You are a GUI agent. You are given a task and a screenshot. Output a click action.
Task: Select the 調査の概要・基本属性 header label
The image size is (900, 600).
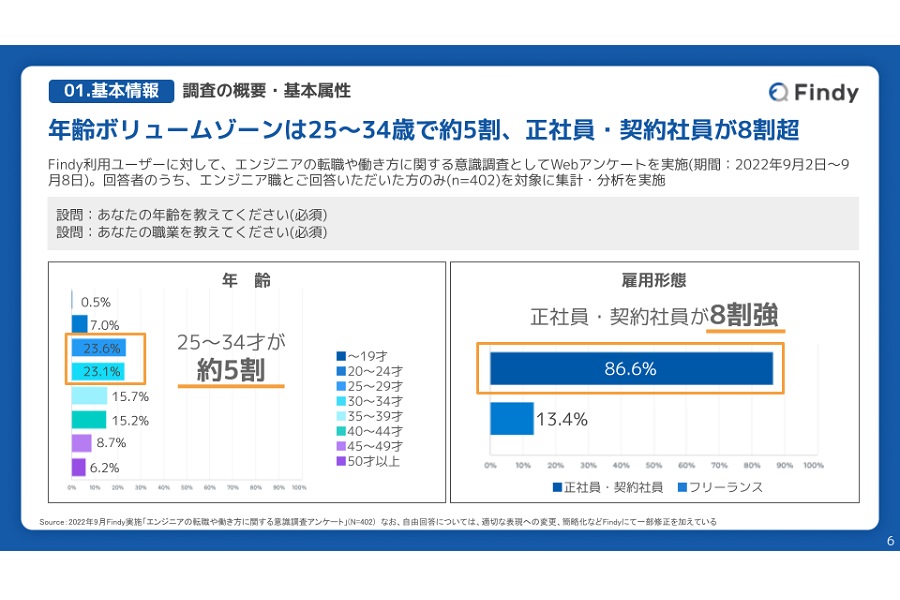click(265, 90)
